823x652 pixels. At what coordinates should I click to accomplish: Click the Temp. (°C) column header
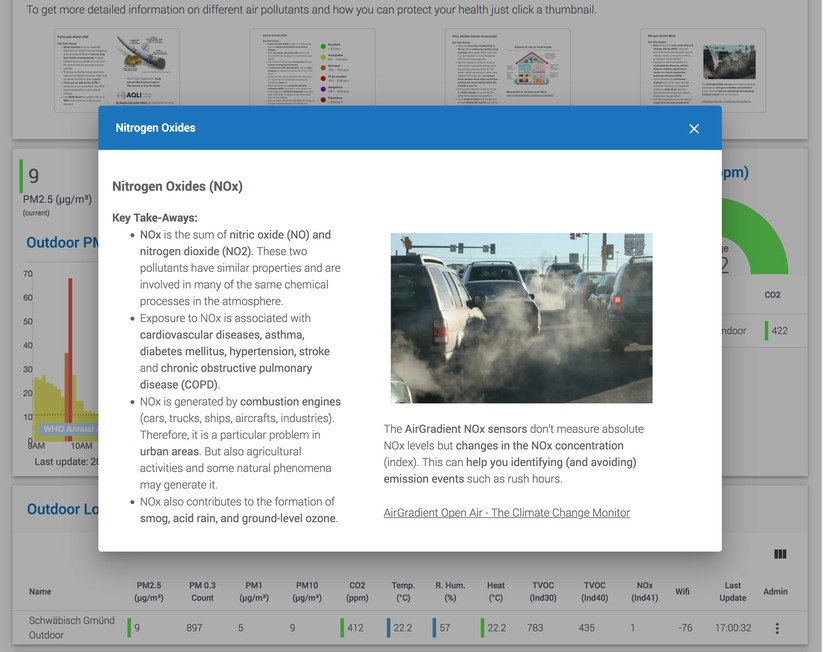point(403,592)
